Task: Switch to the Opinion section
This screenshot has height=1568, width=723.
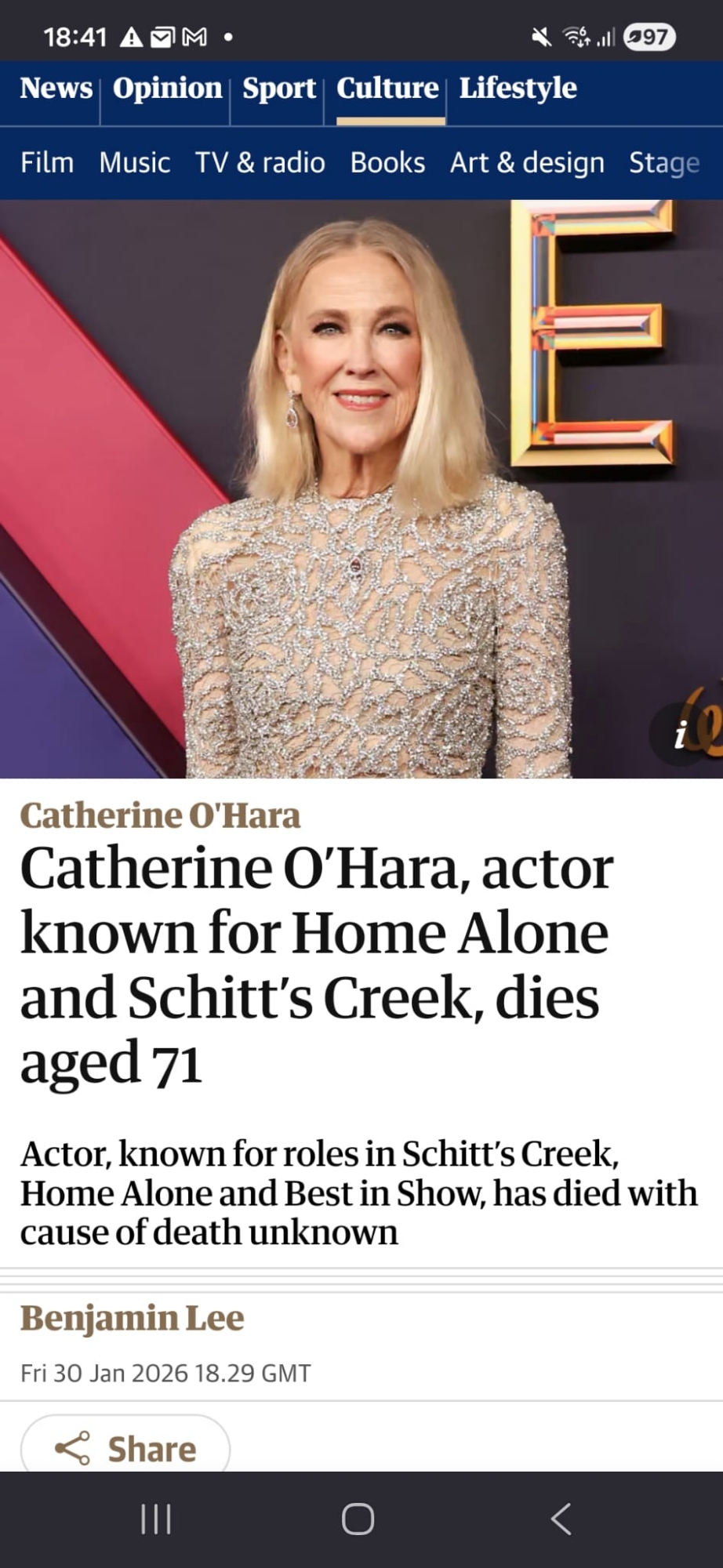Action: [167, 88]
